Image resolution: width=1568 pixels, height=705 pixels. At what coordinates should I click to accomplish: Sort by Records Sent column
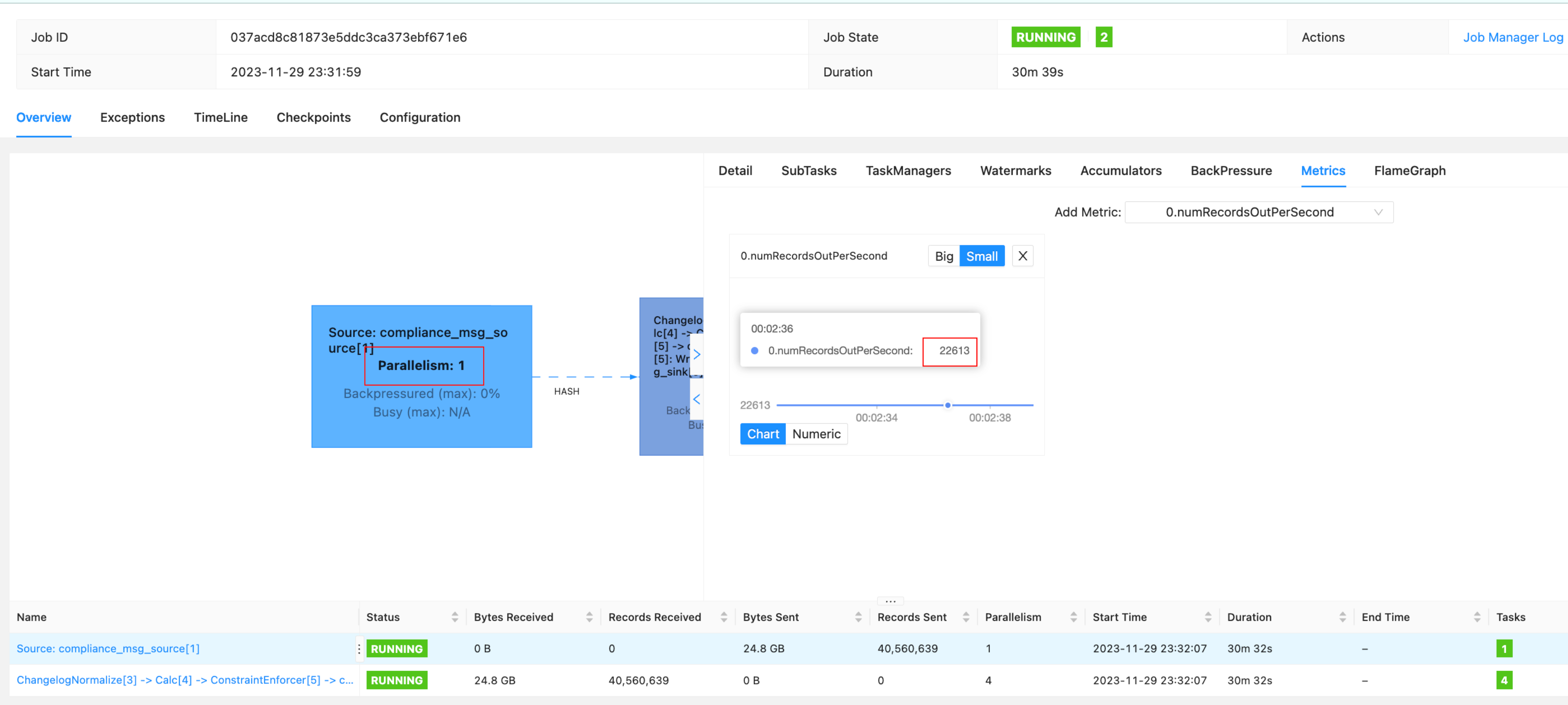pos(965,617)
